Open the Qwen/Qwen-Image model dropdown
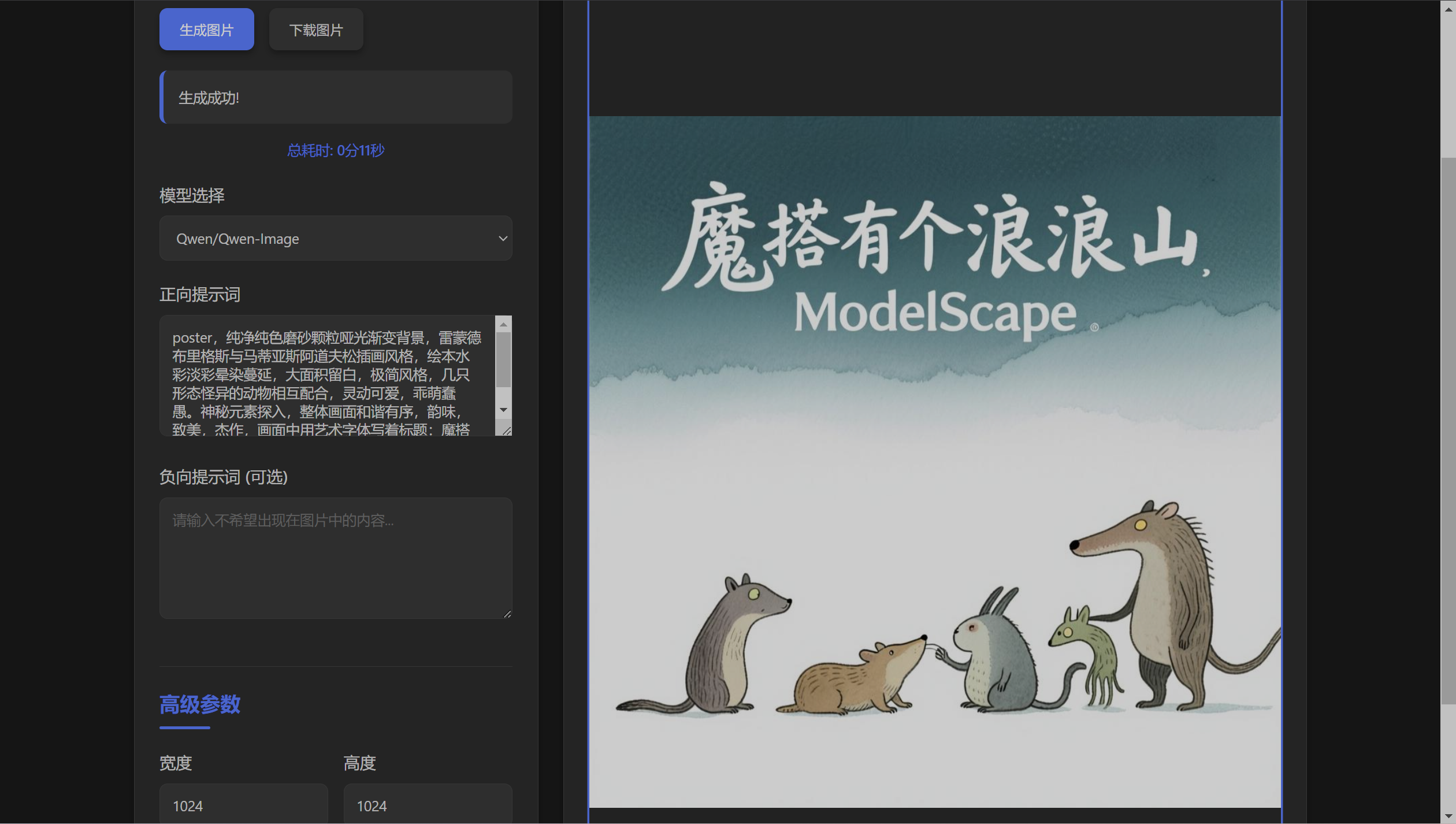The height and width of the screenshot is (824, 1456). (336, 238)
